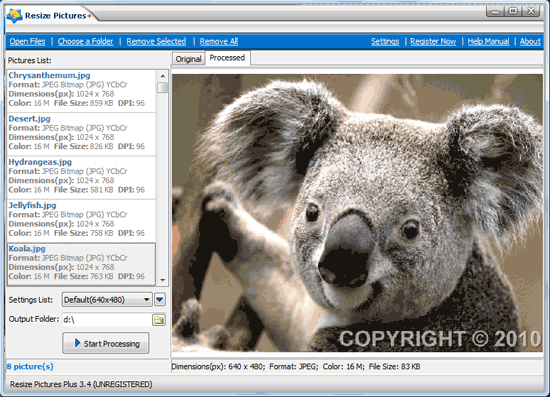Select Desert.jpg in pictures list

[81, 134]
